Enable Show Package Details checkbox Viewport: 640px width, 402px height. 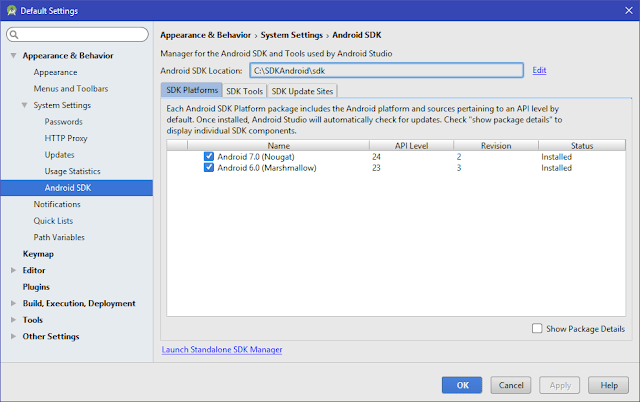click(537, 329)
